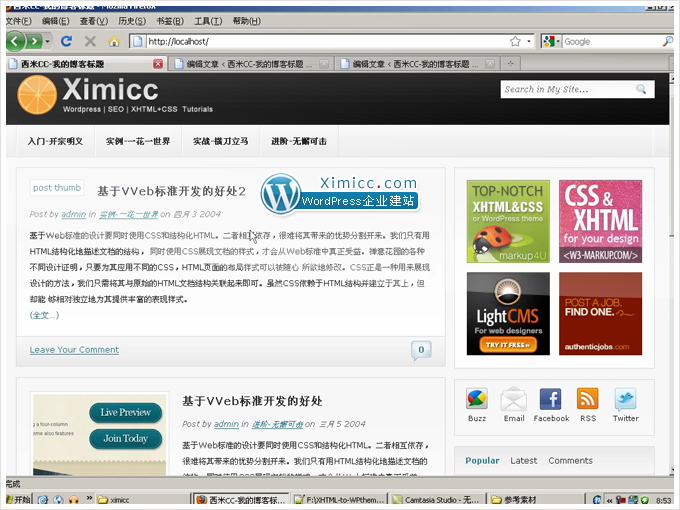Open the 文件(F) menu
Screen dimensions: 680x510
click(x=19, y=21)
